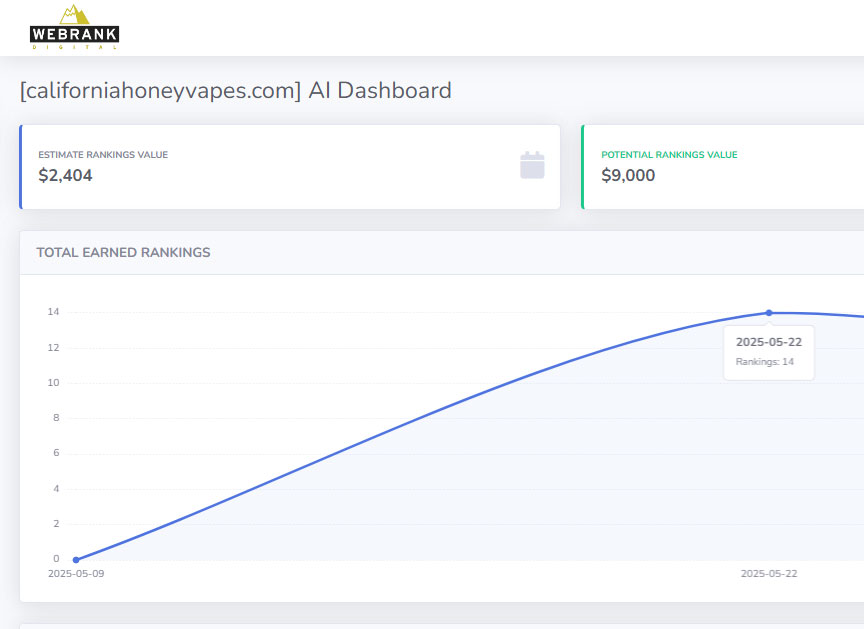
Task: Click the californiahoneyvapes.com AI Dashboard heading
Action: [x=235, y=91]
